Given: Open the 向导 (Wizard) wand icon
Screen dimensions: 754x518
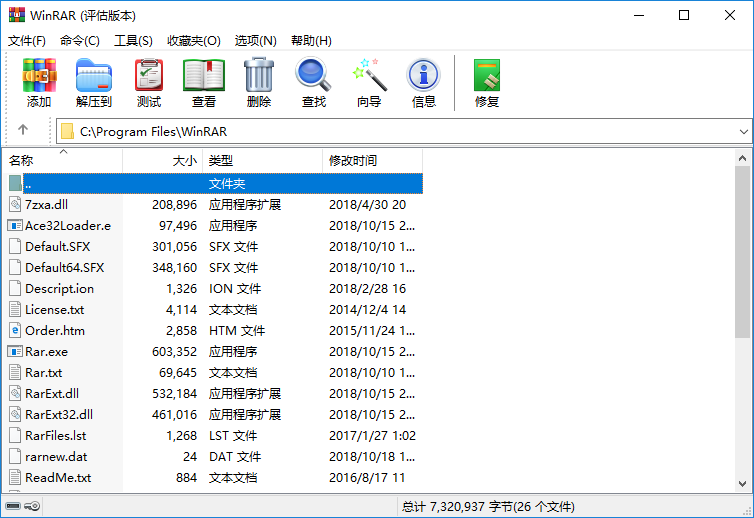Looking at the screenshot, I should point(369,75).
